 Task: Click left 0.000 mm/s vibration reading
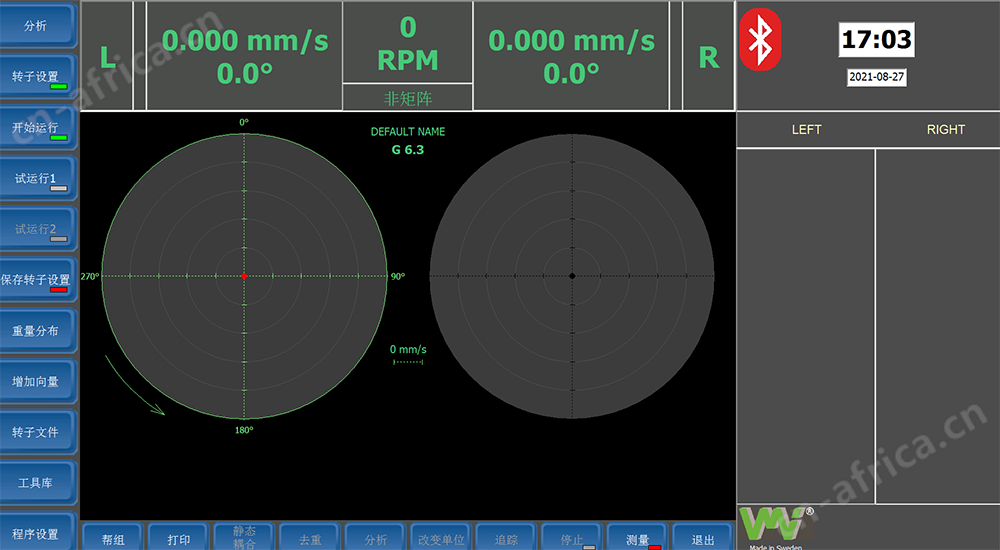[245, 41]
